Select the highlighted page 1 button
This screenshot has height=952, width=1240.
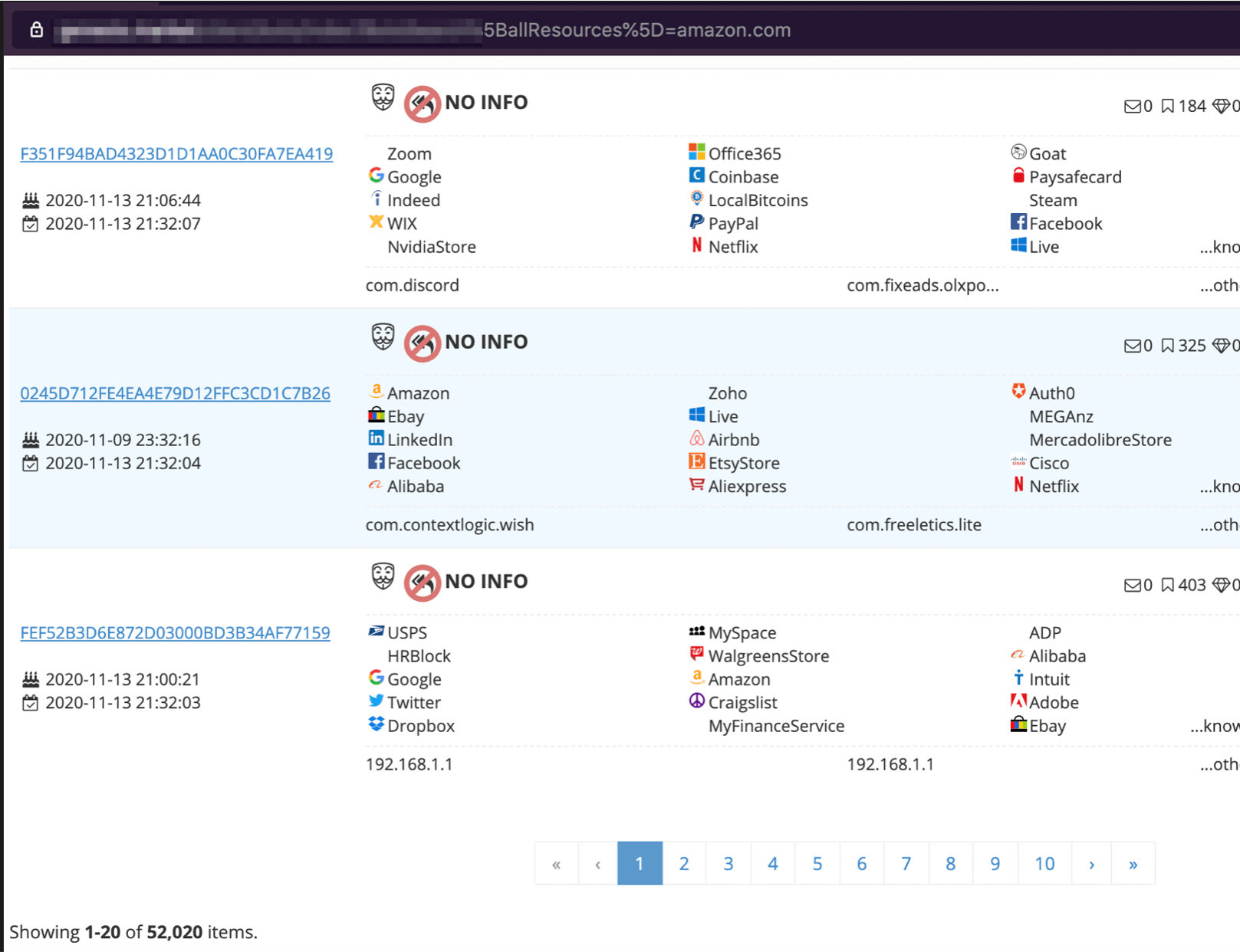point(640,864)
